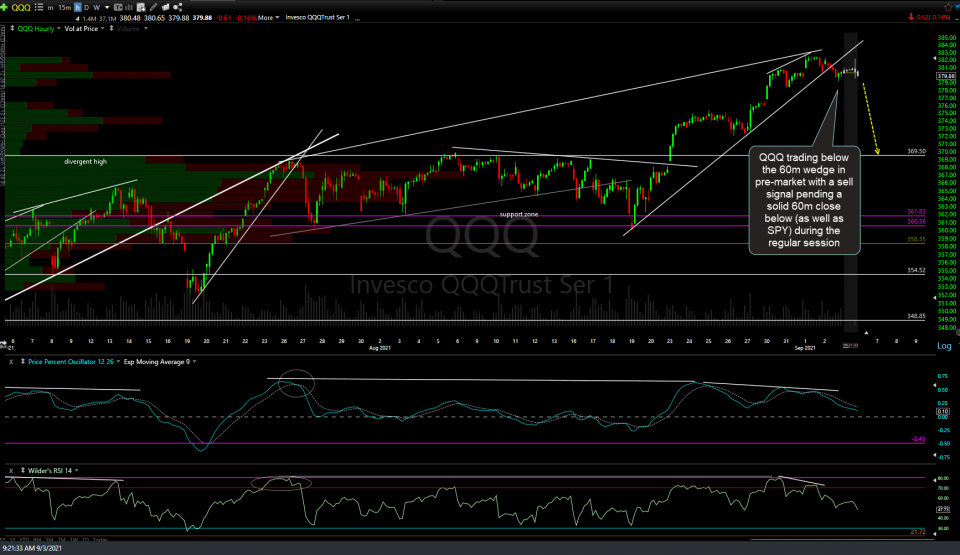Click the scale arrow near 80.00 on RSI axis

coord(934,481)
